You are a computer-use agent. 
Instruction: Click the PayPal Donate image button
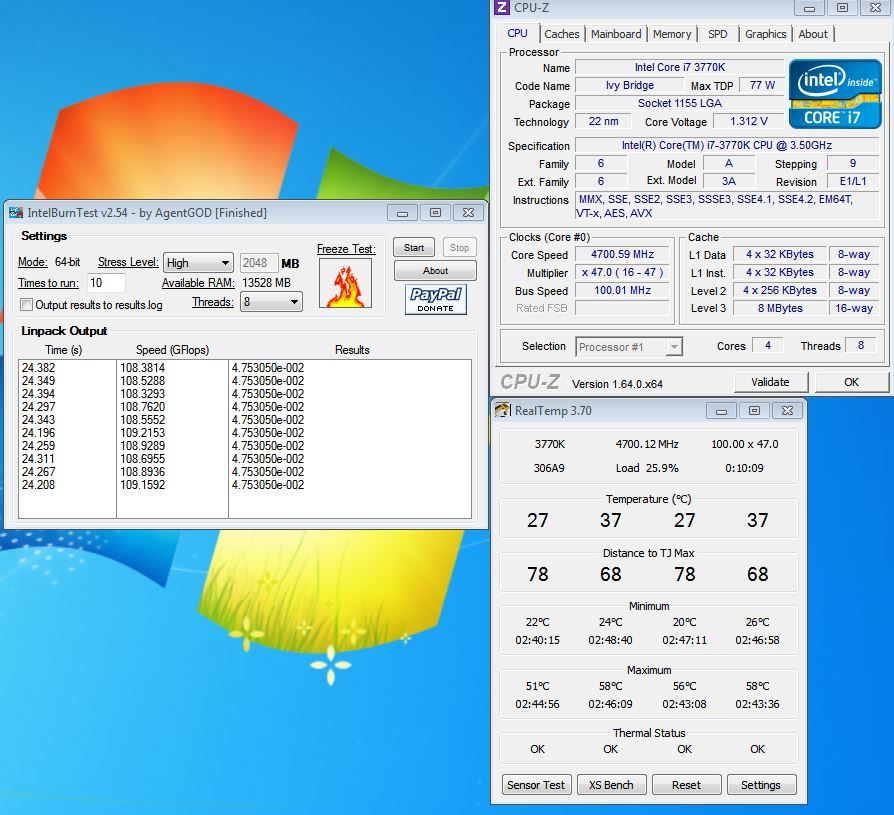tap(436, 299)
